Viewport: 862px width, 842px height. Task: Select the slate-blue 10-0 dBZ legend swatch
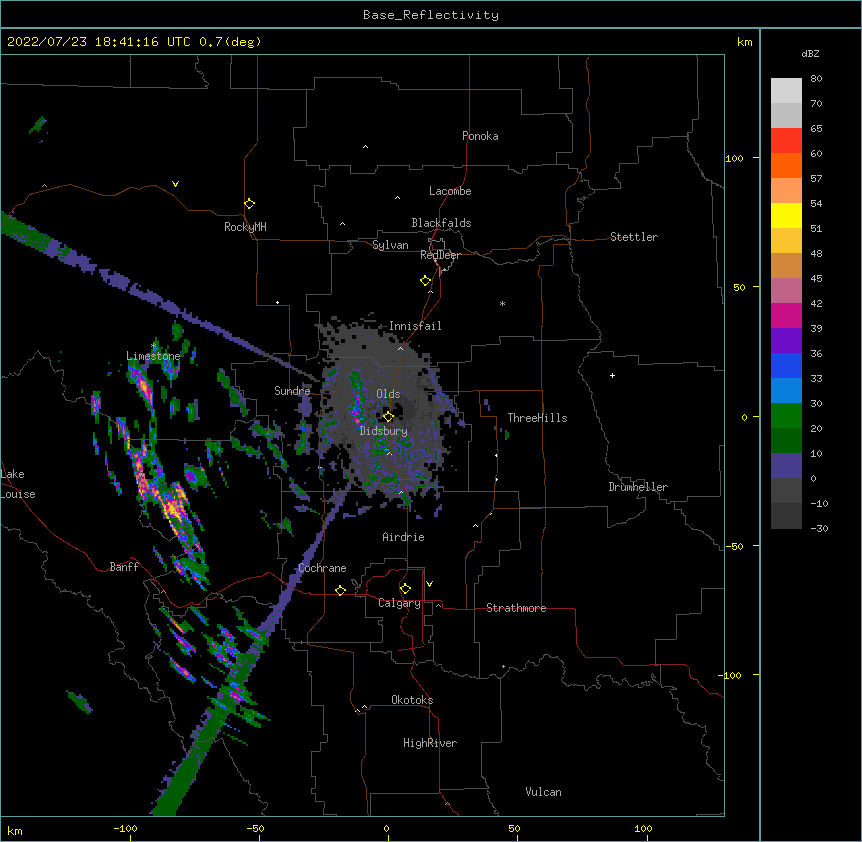coord(786,466)
